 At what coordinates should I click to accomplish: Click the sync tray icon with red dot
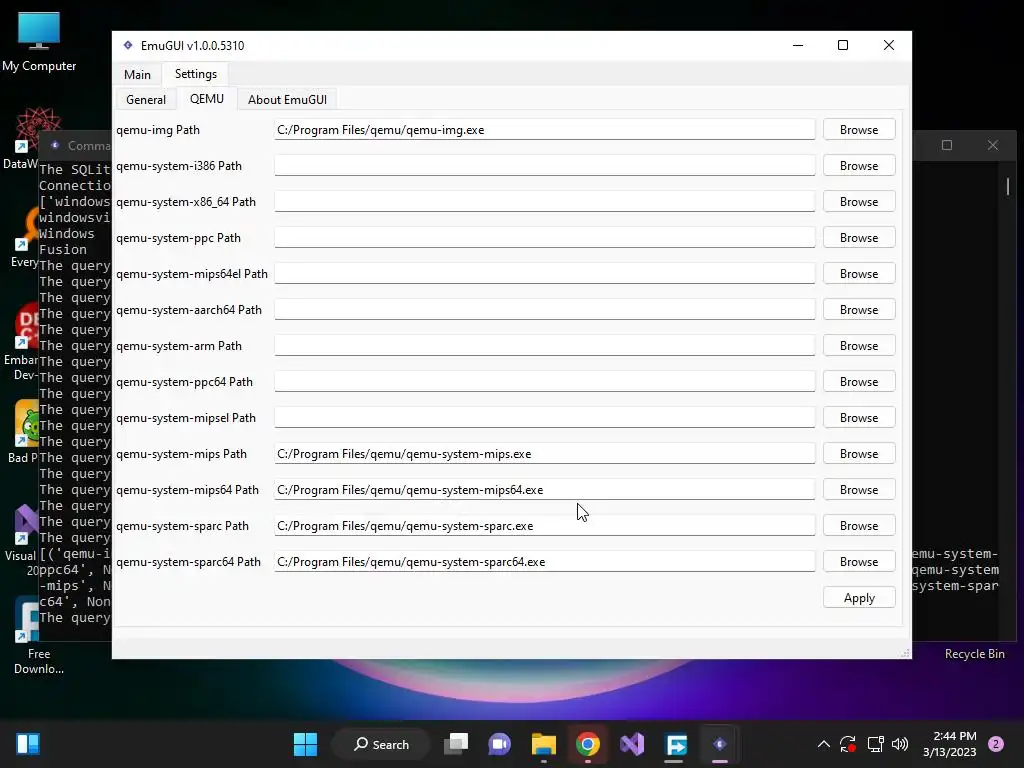pos(848,744)
